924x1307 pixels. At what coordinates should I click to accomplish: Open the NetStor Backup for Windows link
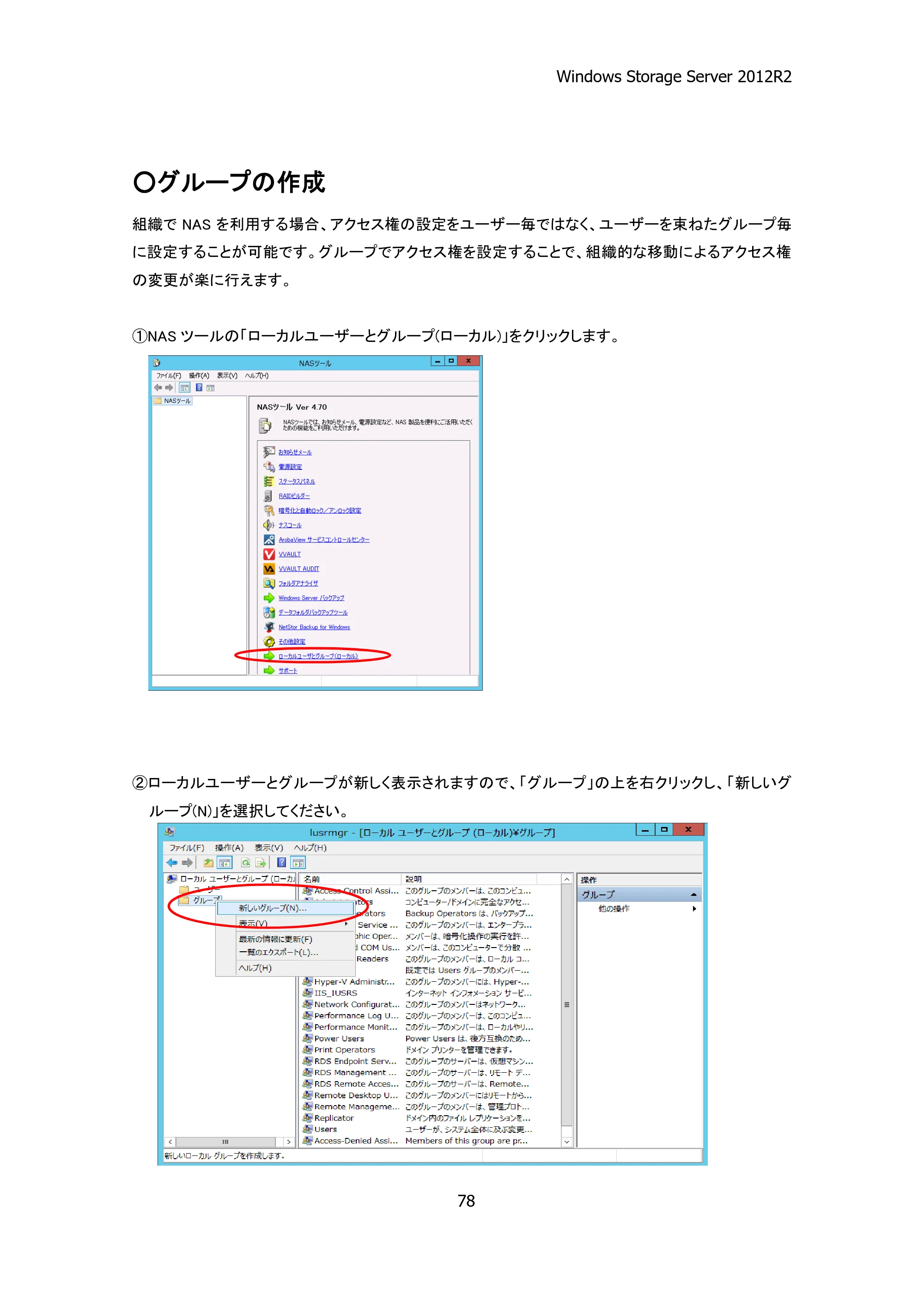pos(314,627)
